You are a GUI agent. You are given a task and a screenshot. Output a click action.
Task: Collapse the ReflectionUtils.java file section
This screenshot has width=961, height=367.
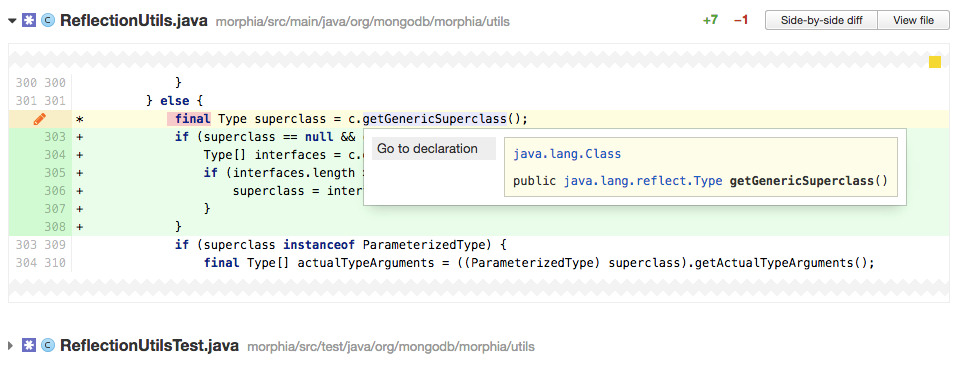pos(11,21)
